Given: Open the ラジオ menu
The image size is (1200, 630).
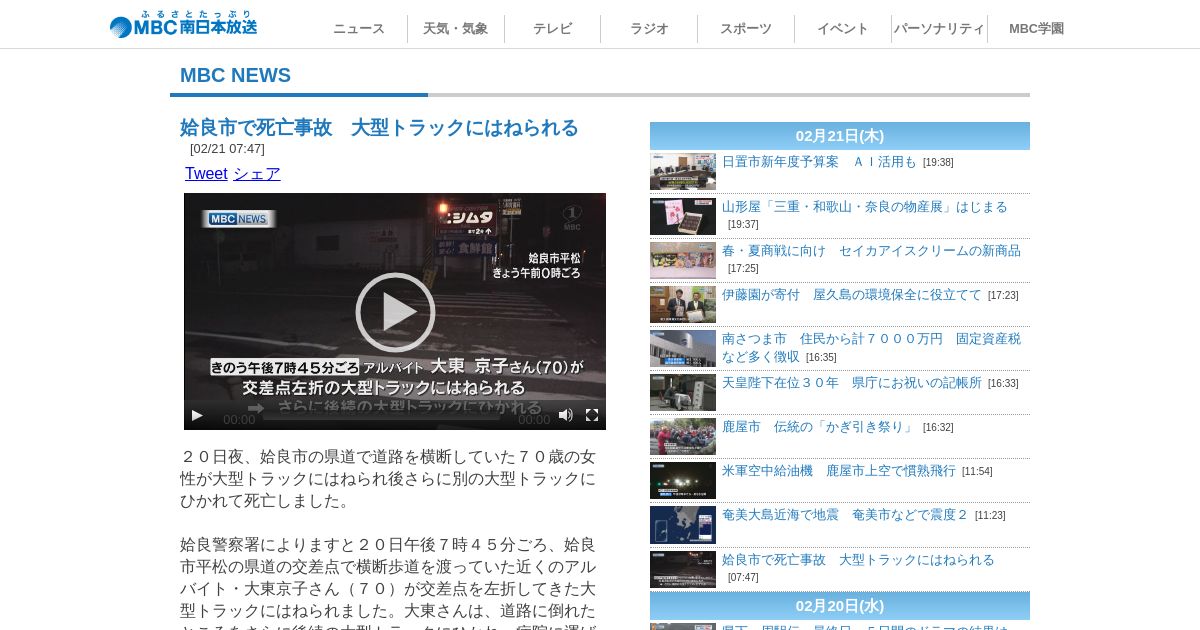Looking at the screenshot, I should 649,29.
